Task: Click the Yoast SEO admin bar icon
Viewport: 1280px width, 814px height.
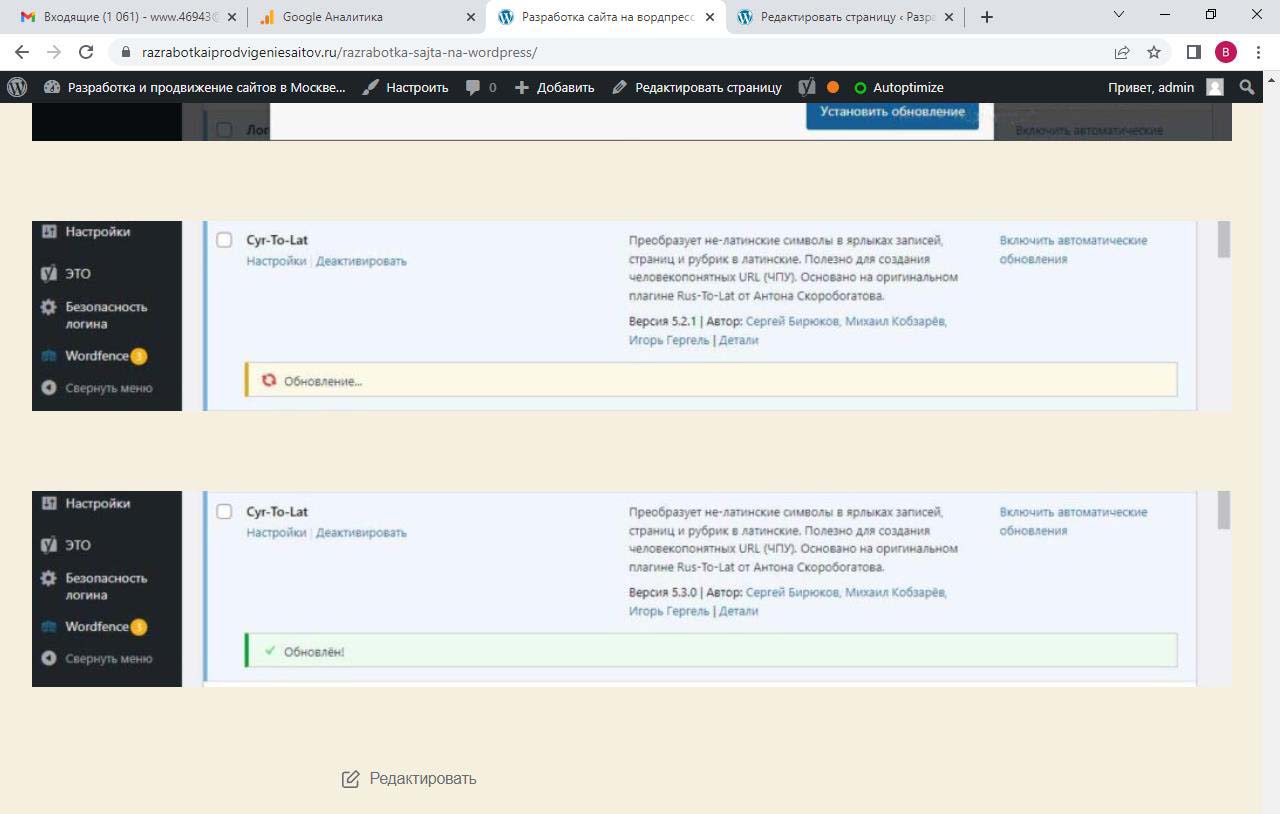Action: pyautogui.click(x=807, y=87)
